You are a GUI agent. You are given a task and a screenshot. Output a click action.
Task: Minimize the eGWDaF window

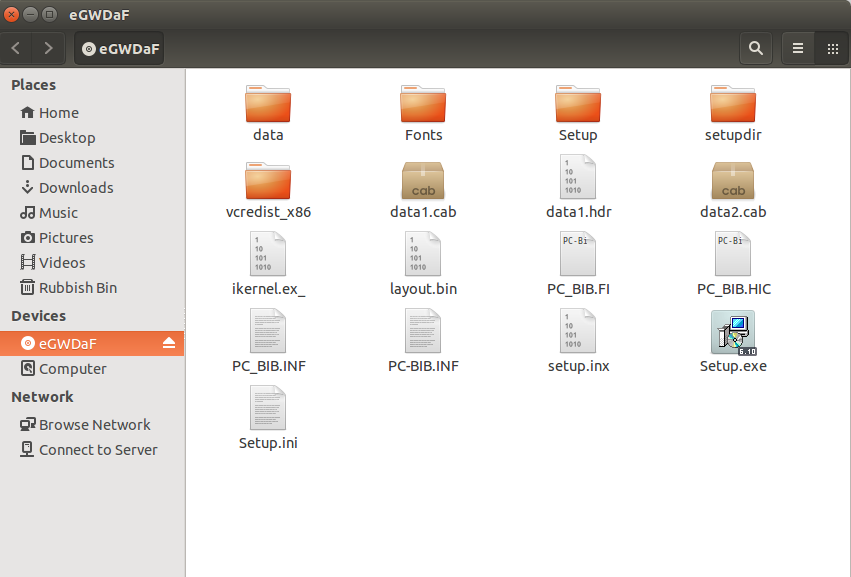(31, 14)
